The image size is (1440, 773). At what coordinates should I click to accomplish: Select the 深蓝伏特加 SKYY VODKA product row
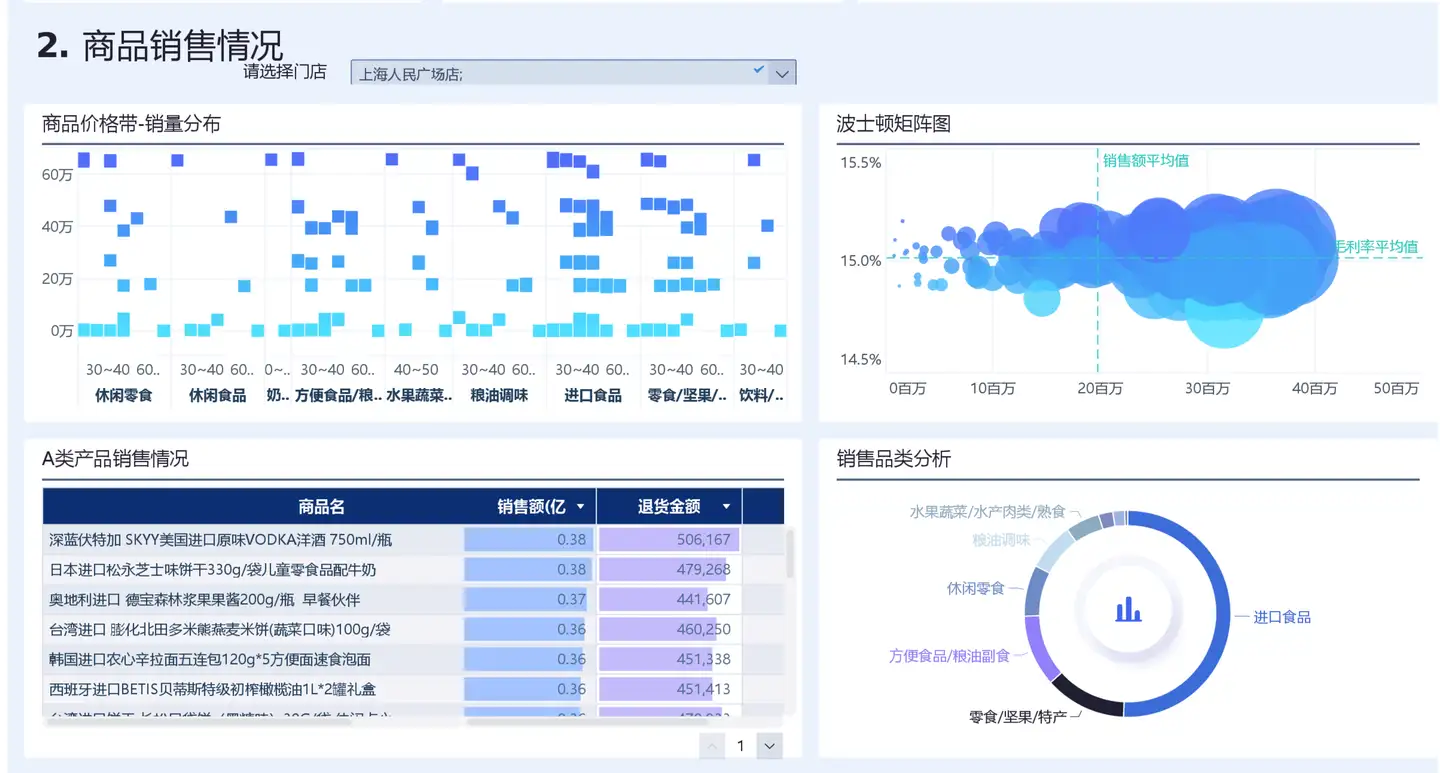(414, 539)
